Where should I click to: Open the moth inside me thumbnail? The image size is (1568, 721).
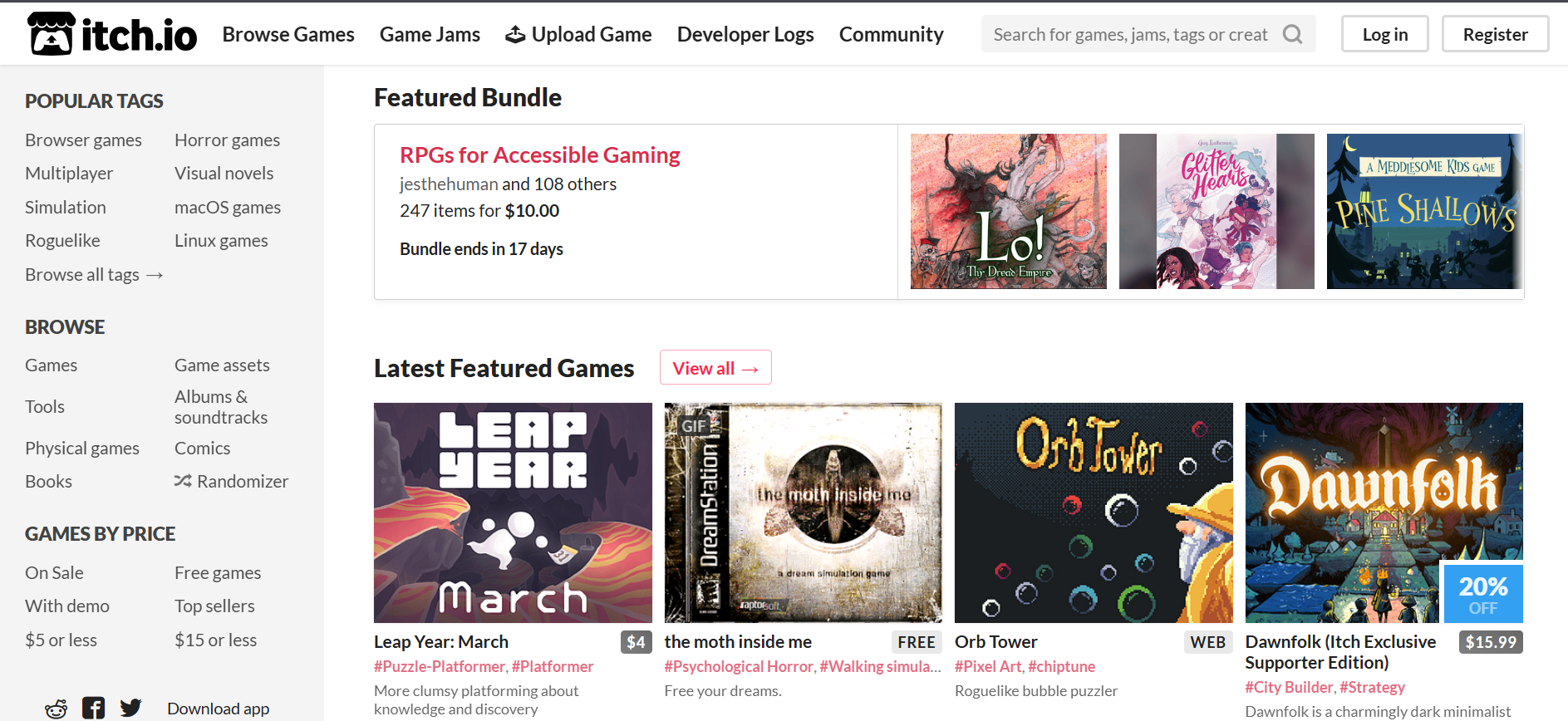(804, 513)
